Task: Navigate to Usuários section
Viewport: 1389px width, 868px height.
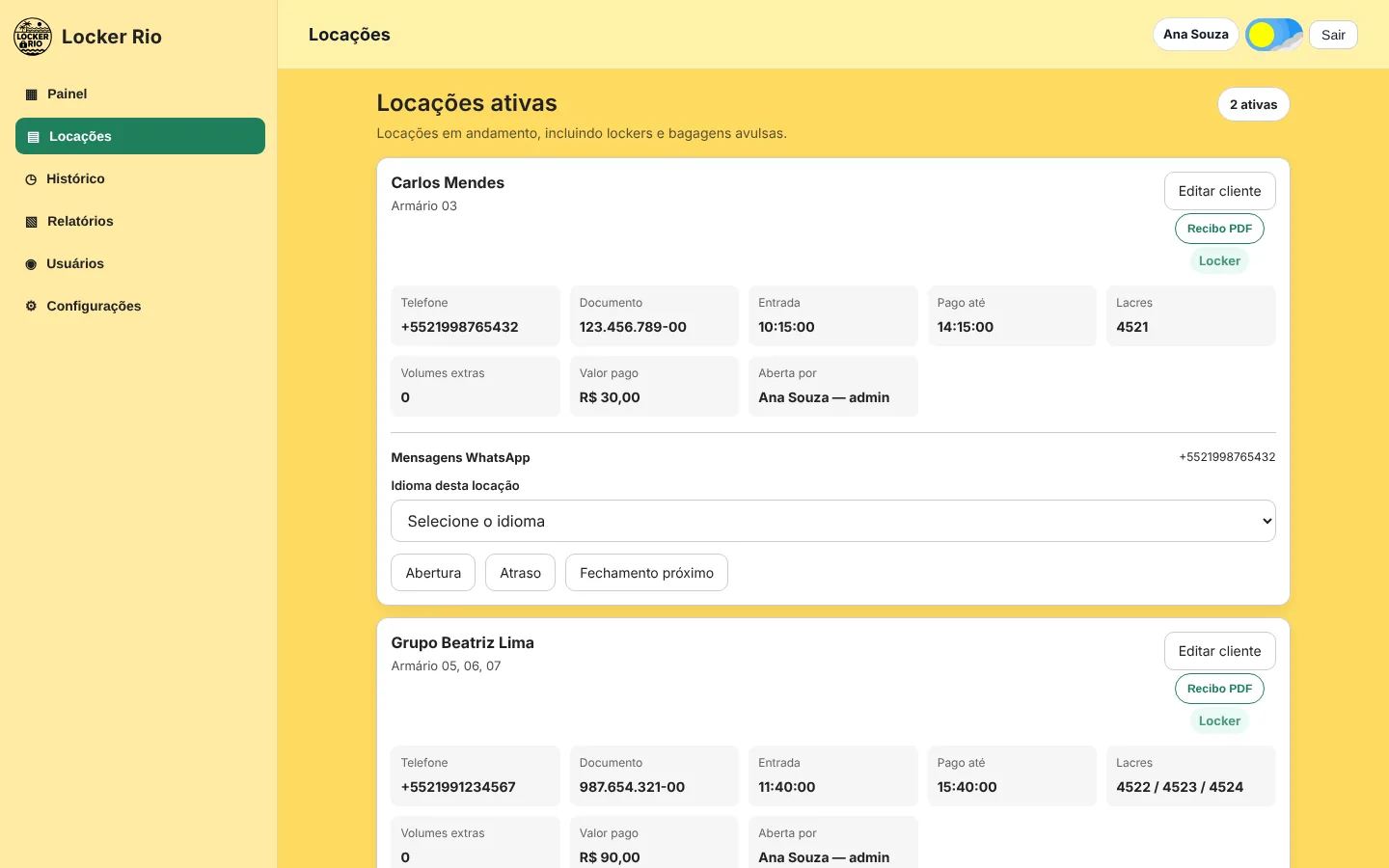Action: coord(140,263)
